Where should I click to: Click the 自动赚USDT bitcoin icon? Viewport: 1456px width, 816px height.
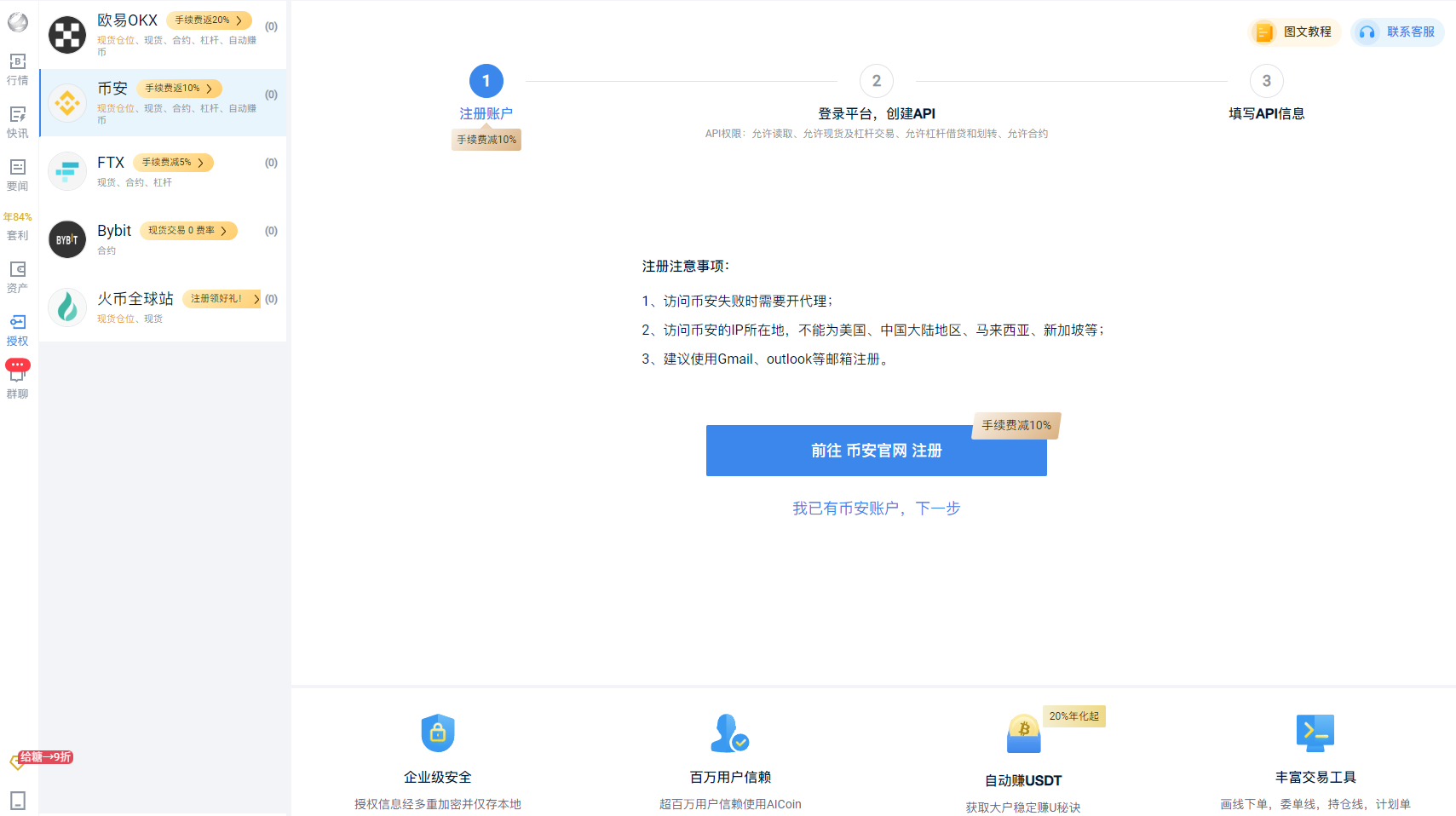(x=1024, y=733)
